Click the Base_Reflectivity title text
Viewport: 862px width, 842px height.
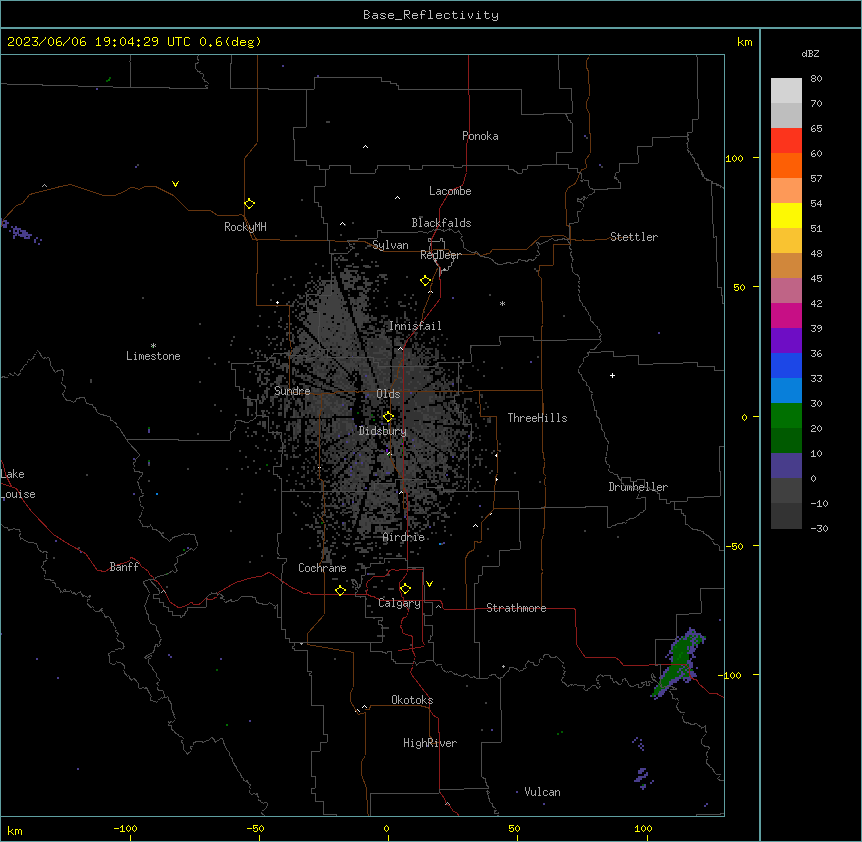[x=431, y=15]
